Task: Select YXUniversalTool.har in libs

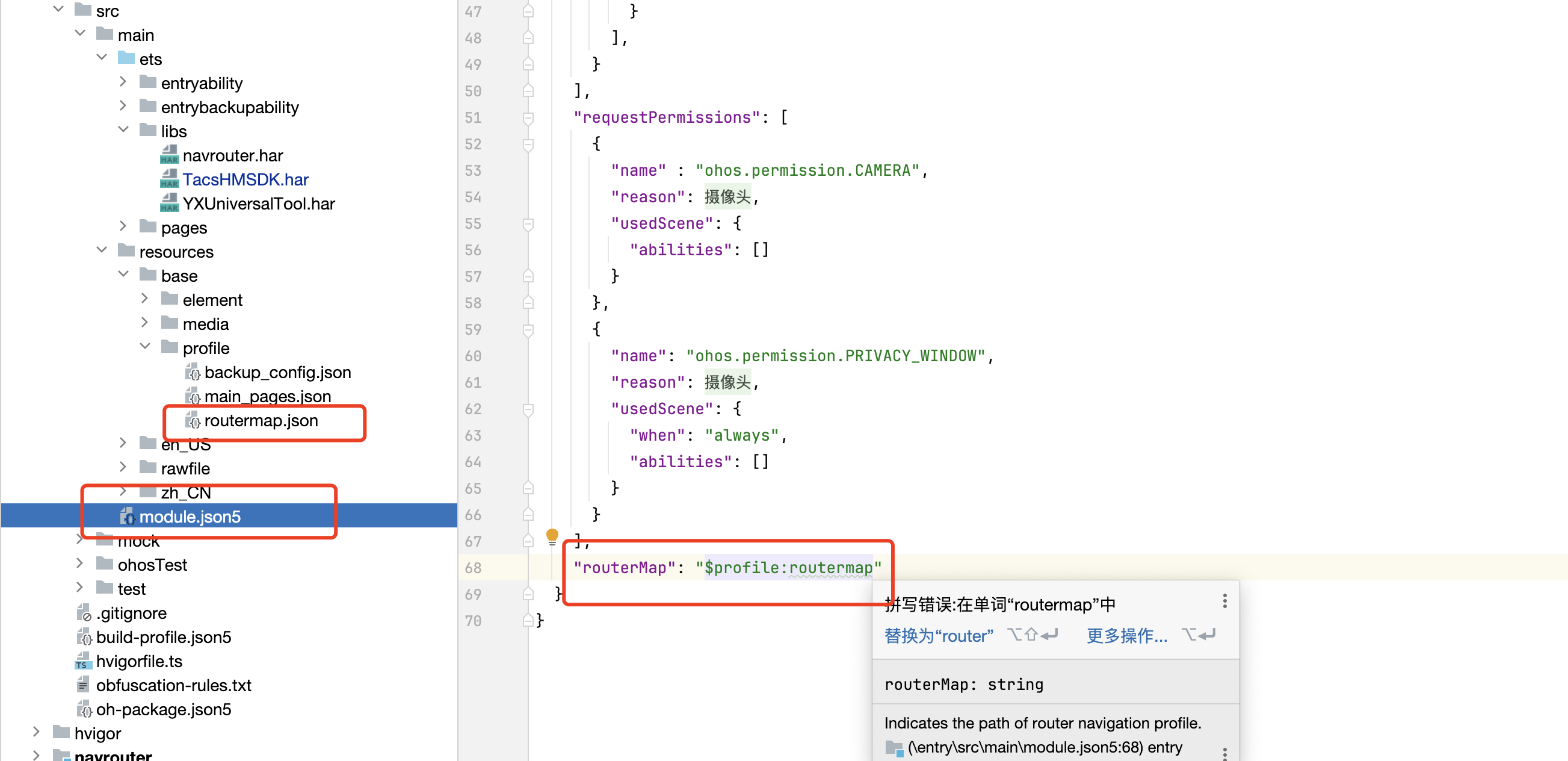Action: 259,204
